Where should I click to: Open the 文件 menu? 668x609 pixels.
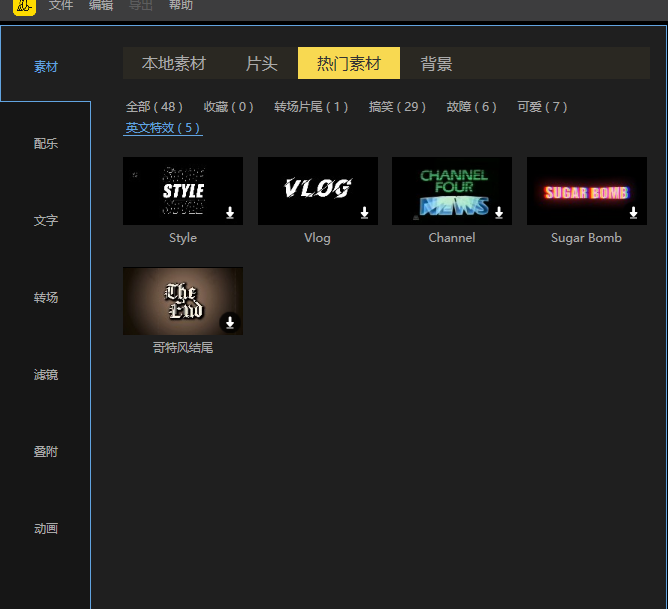61,6
